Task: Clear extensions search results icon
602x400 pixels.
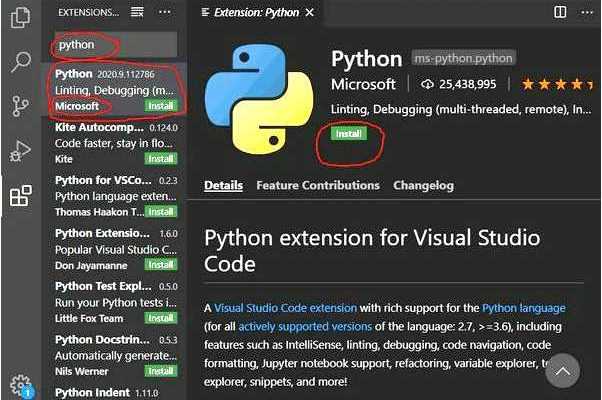Action: pos(137,12)
